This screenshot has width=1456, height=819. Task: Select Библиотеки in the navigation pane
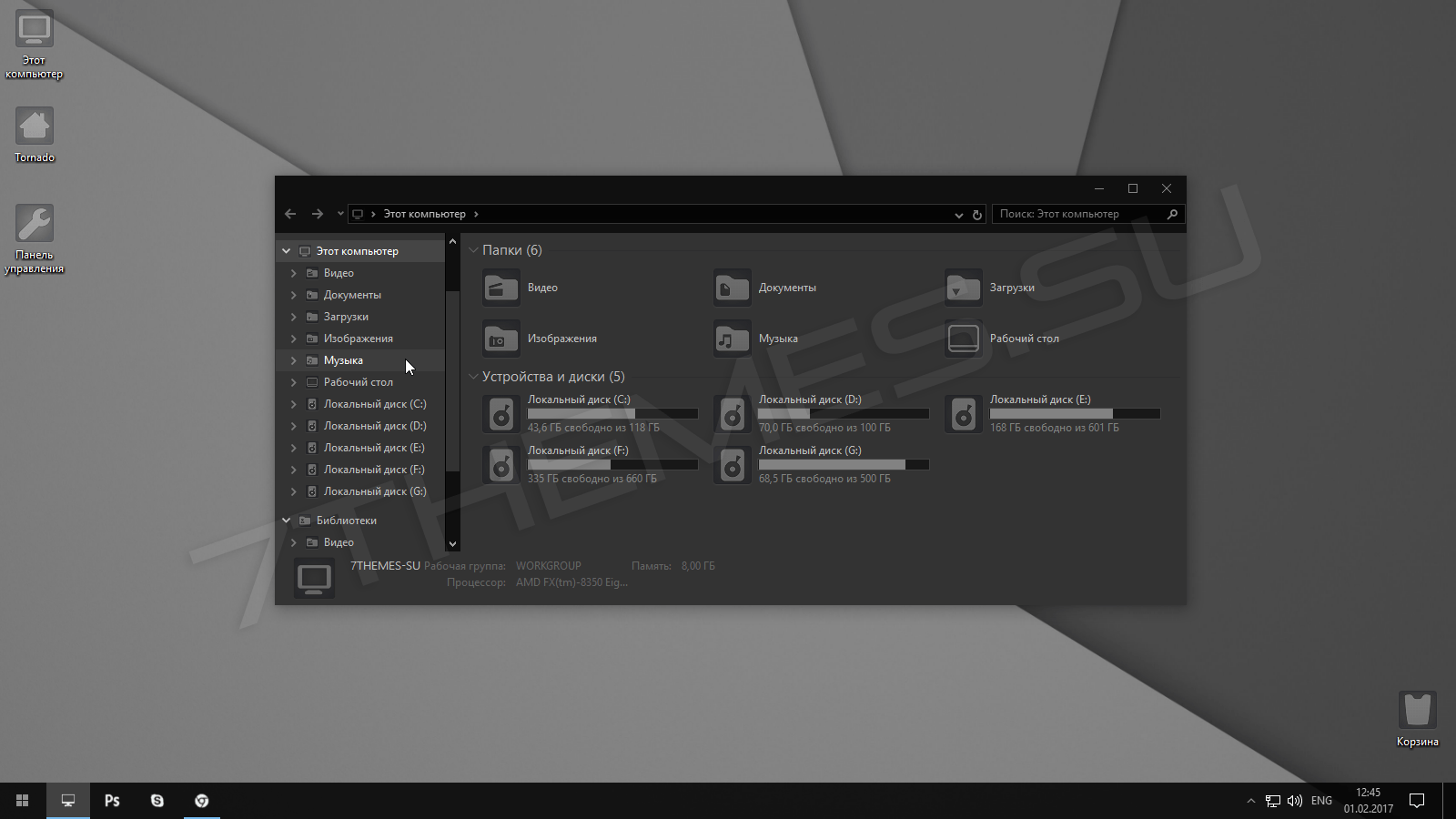(346, 521)
